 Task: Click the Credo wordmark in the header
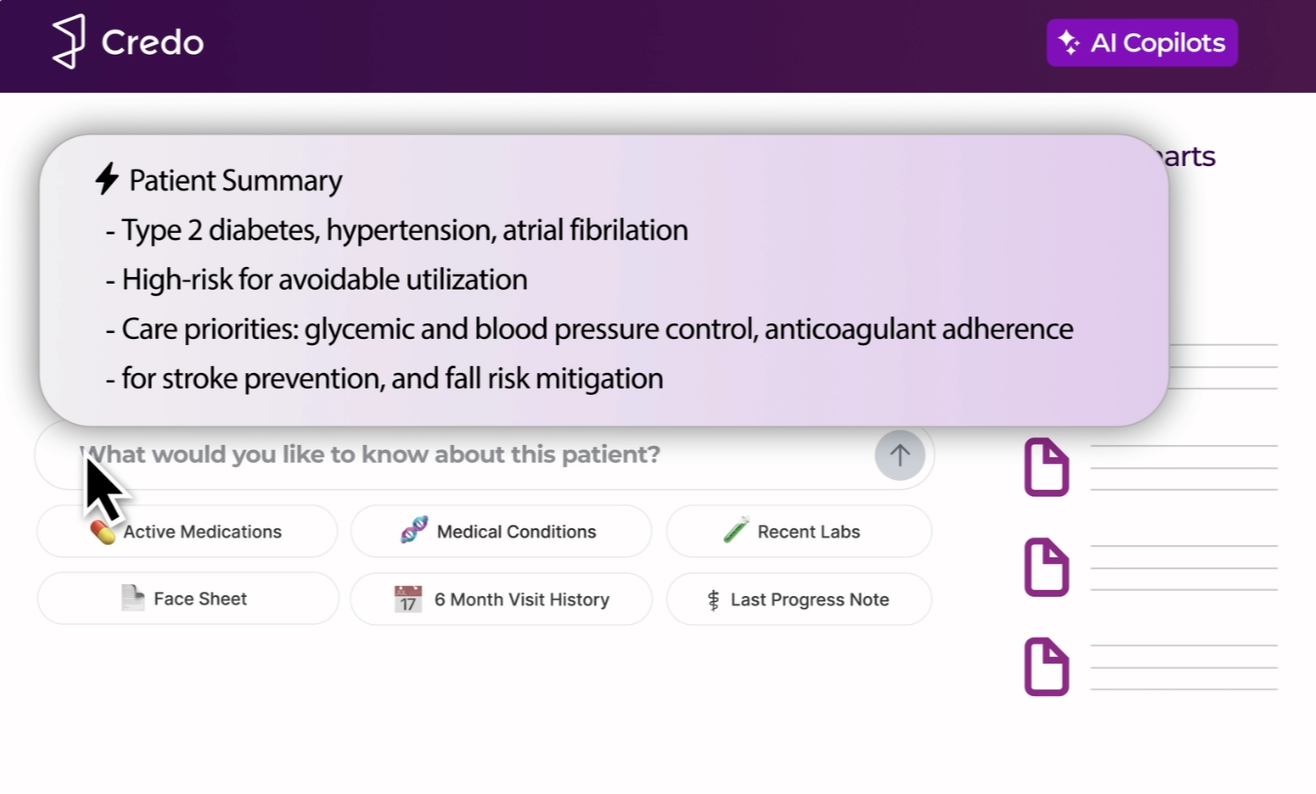[x=152, y=43]
